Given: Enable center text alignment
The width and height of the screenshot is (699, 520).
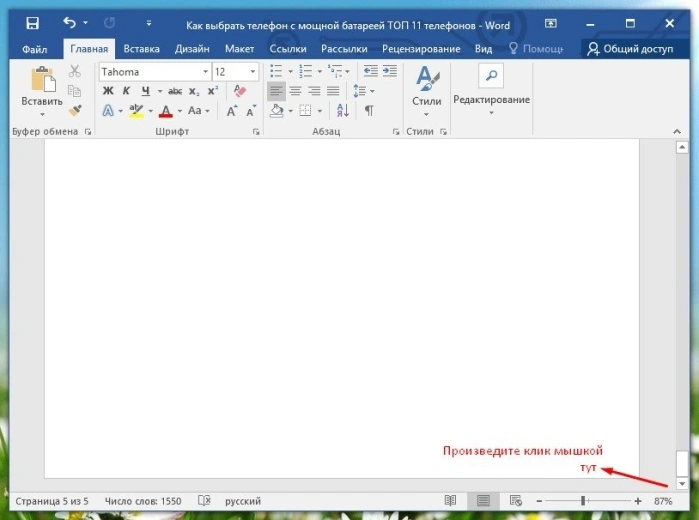Looking at the screenshot, I should pyautogui.click(x=295, y=91).
